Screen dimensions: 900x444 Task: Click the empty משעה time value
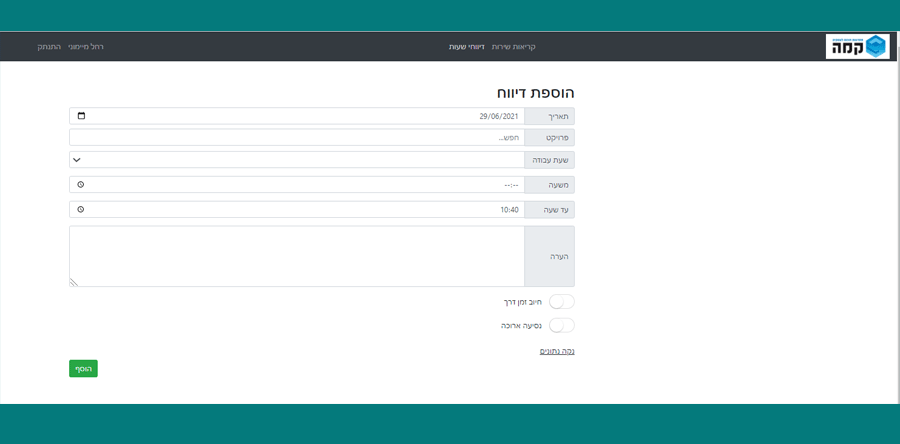[x=509, y=185]
